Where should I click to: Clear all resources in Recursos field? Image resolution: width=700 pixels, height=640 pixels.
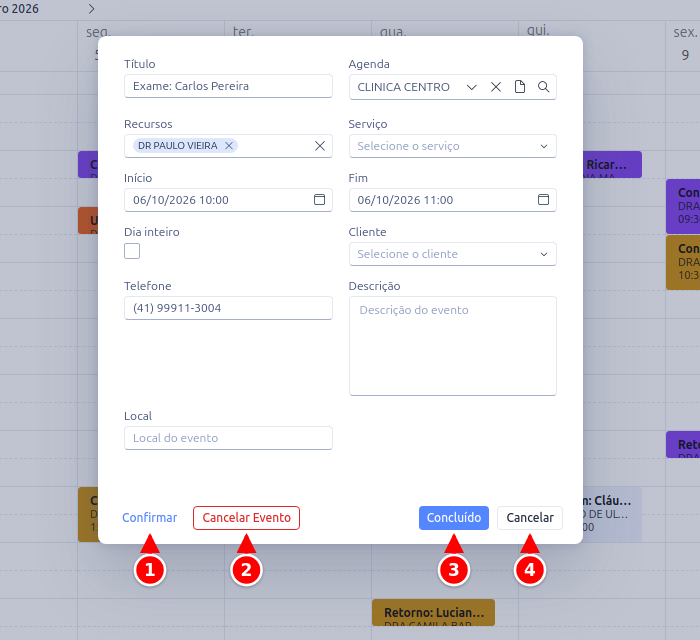pyautogui.click(x=320, y=146)
